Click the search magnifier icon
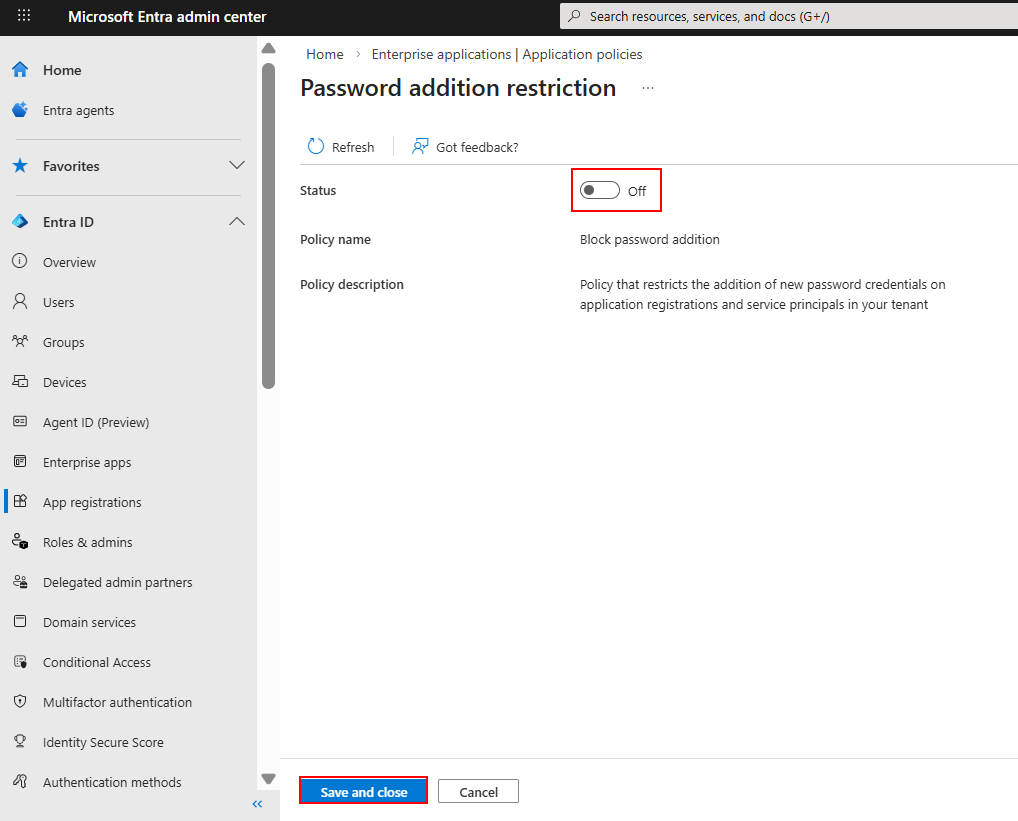1018x821 pixels. [575, 16]
